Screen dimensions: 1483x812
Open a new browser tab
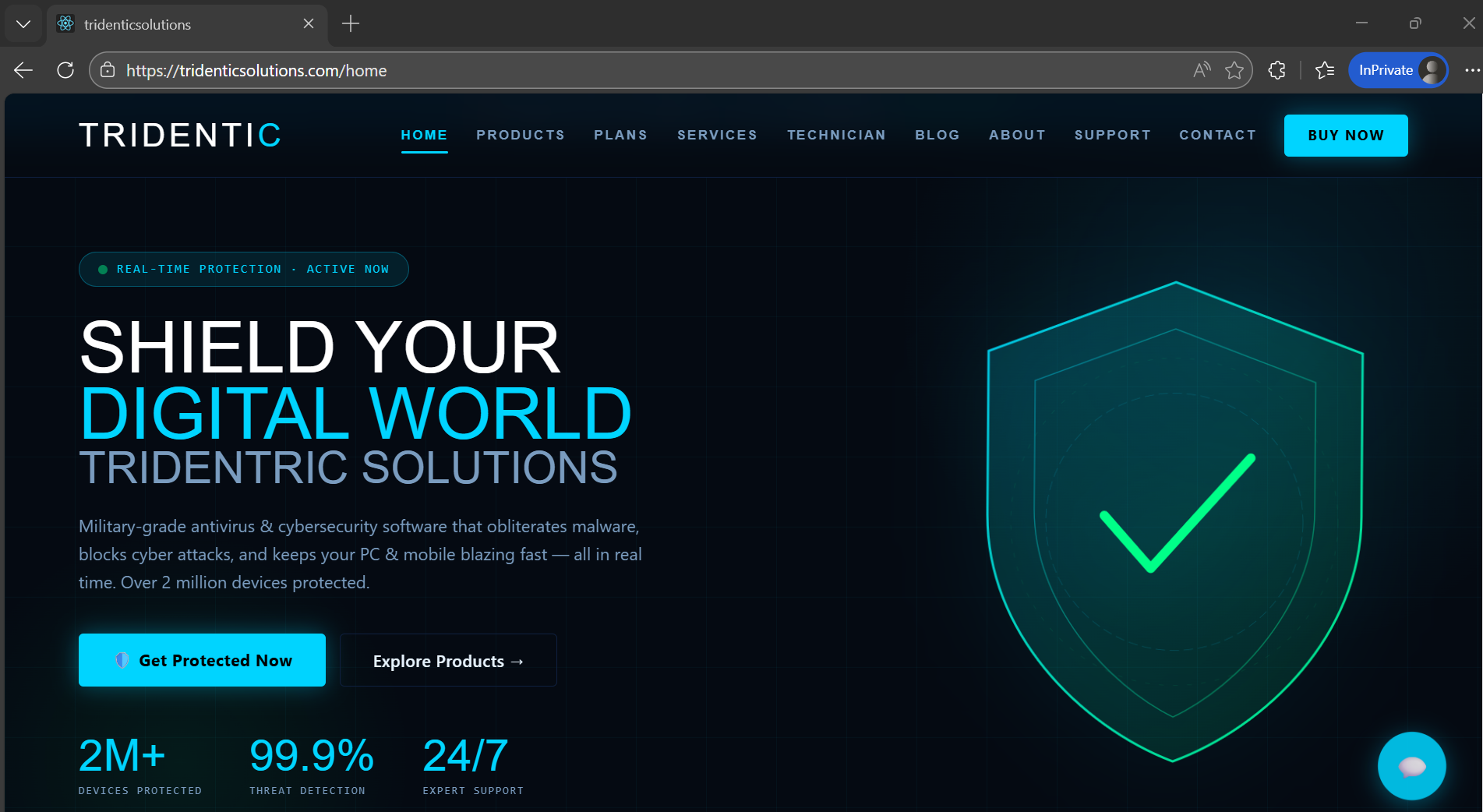tap(350, 24)
